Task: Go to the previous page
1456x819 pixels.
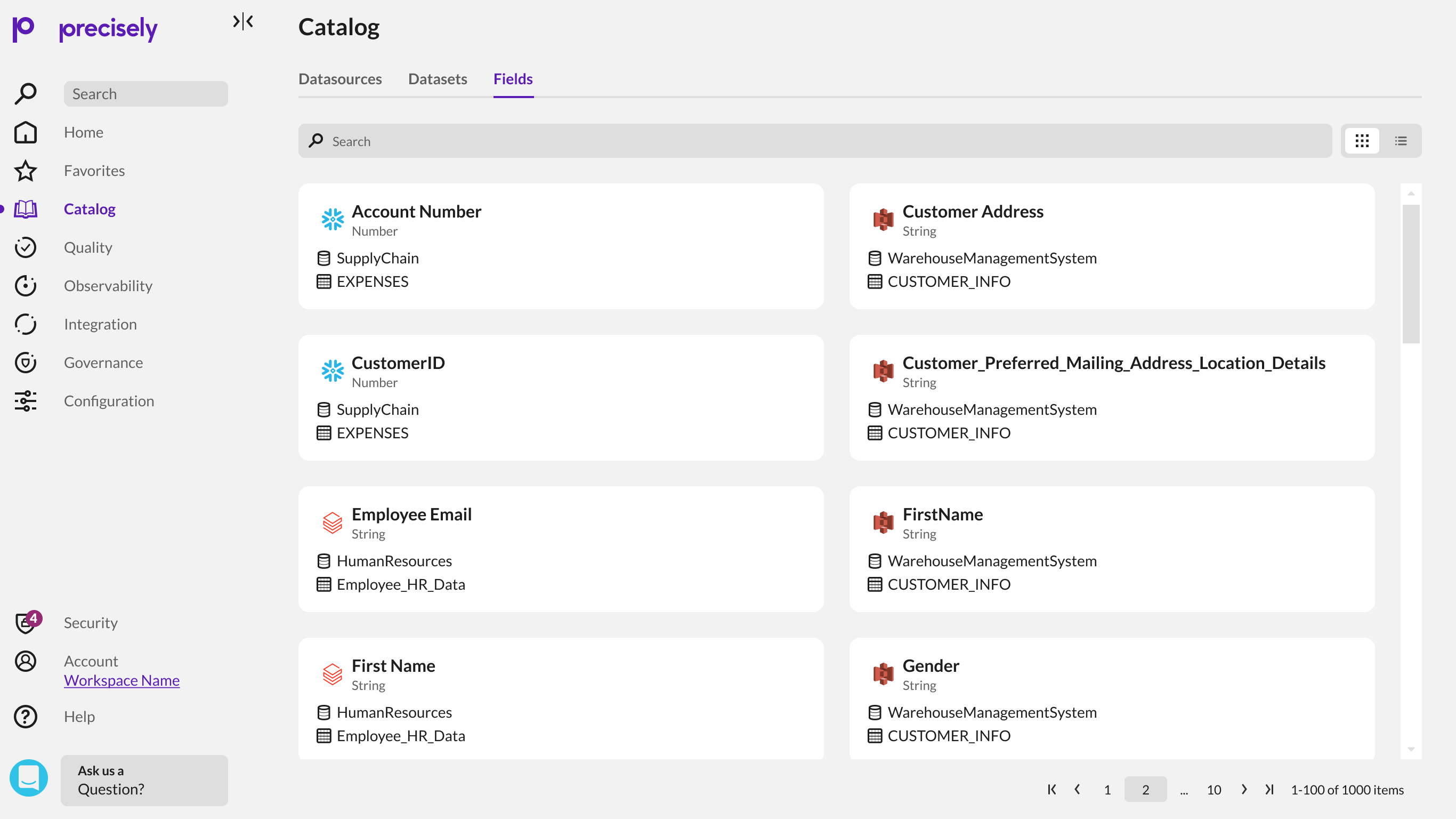Action: pos(1077,790)
